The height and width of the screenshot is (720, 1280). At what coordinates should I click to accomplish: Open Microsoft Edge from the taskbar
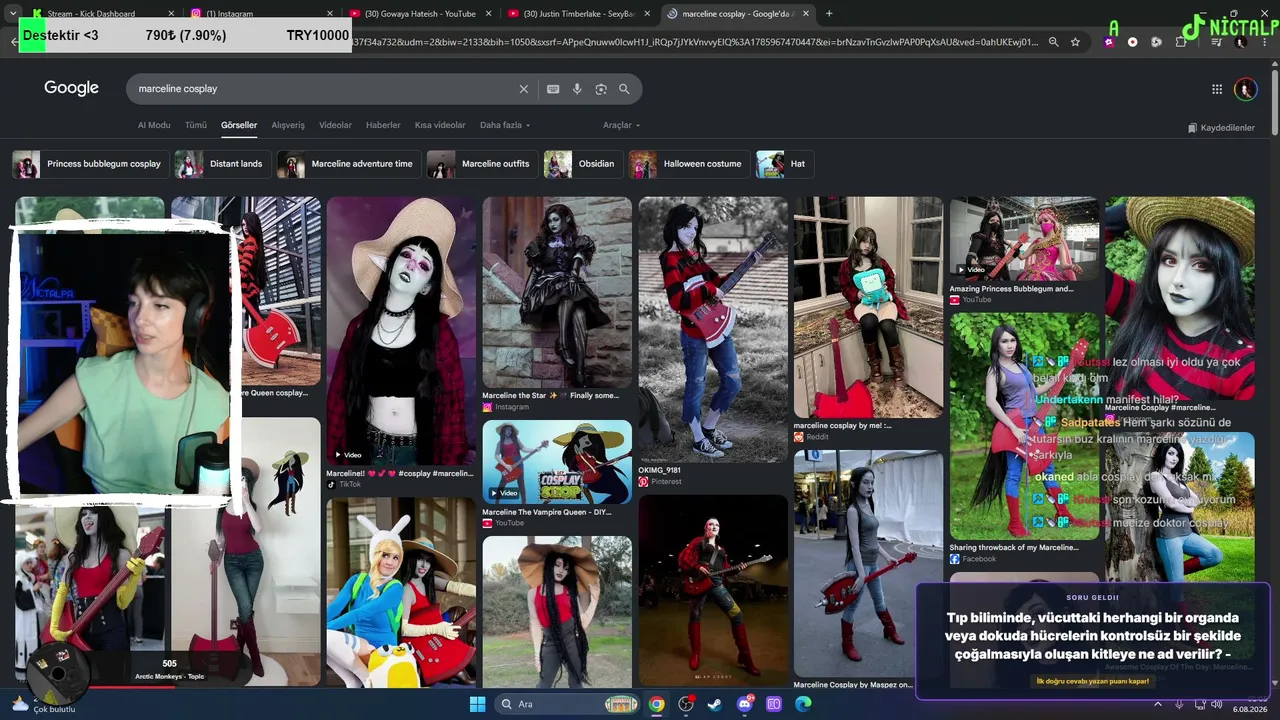click(x=803, y=704)
